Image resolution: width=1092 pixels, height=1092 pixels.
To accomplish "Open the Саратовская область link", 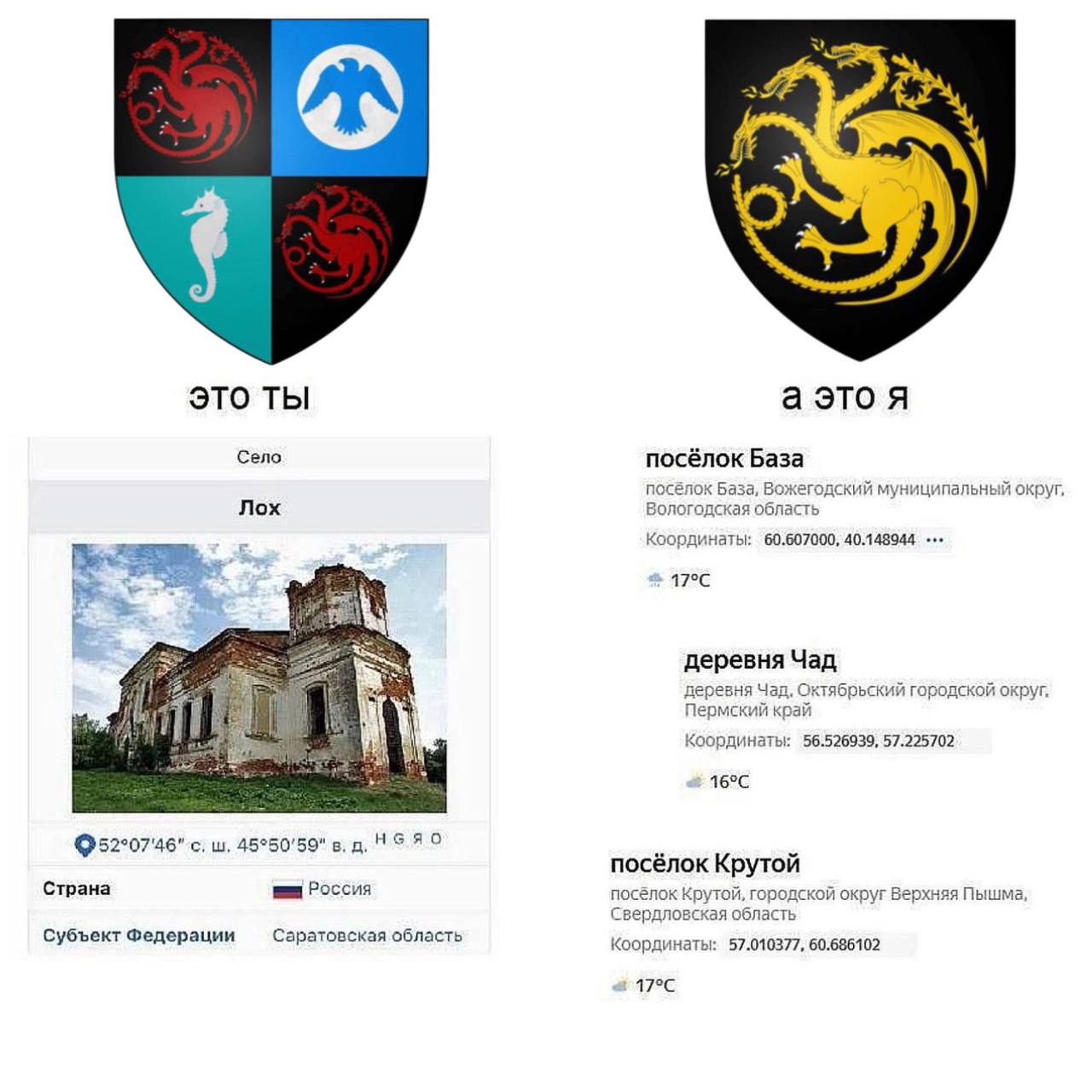I will pos(367,935).
